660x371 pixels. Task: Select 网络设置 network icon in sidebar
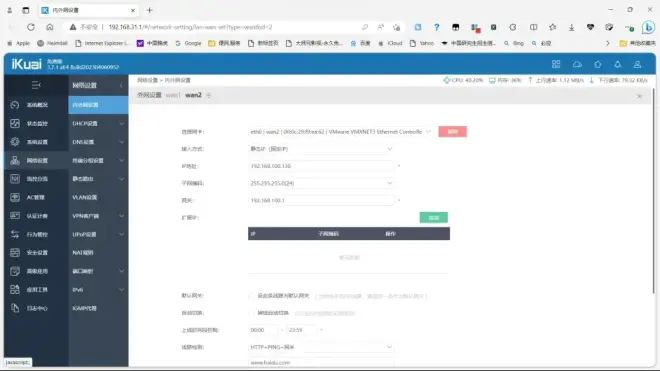click(15, 160)
